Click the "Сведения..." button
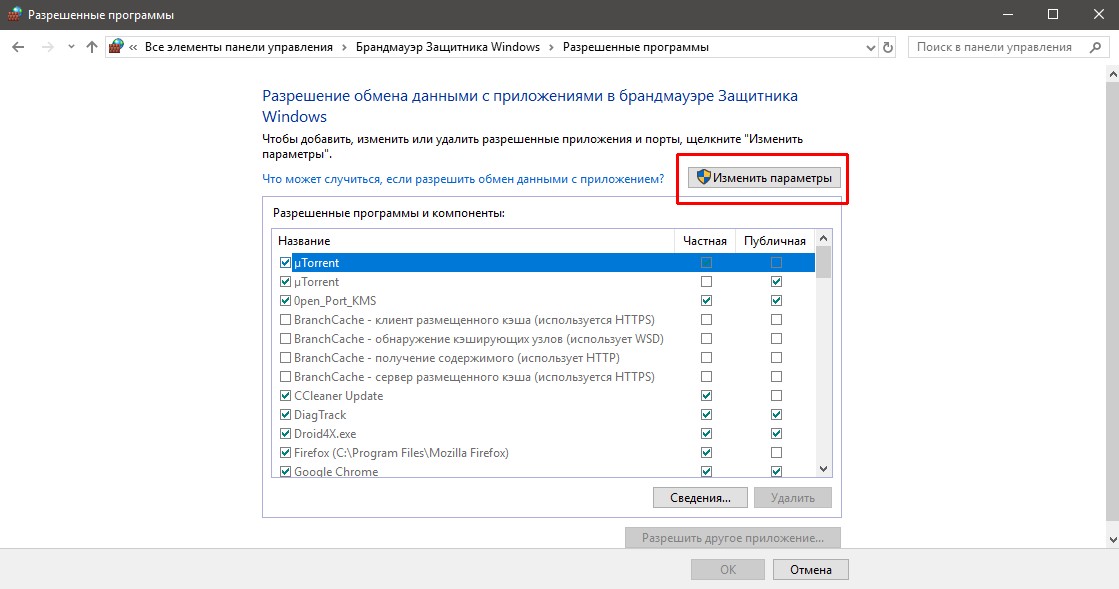The width and height of the screenshot is (1119, 589). click(x=700, y=498)
